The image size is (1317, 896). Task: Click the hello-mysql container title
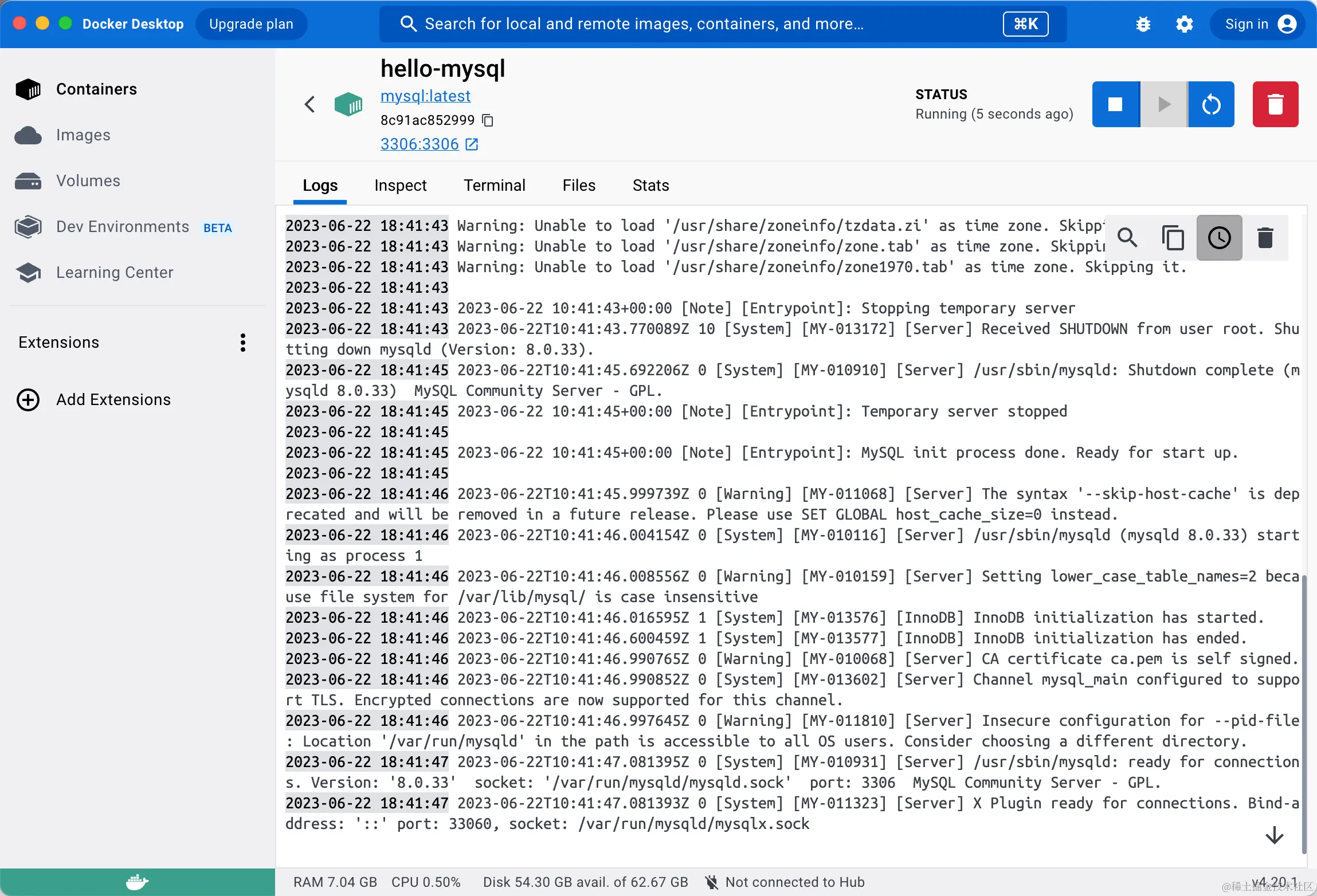click(443, 69)
